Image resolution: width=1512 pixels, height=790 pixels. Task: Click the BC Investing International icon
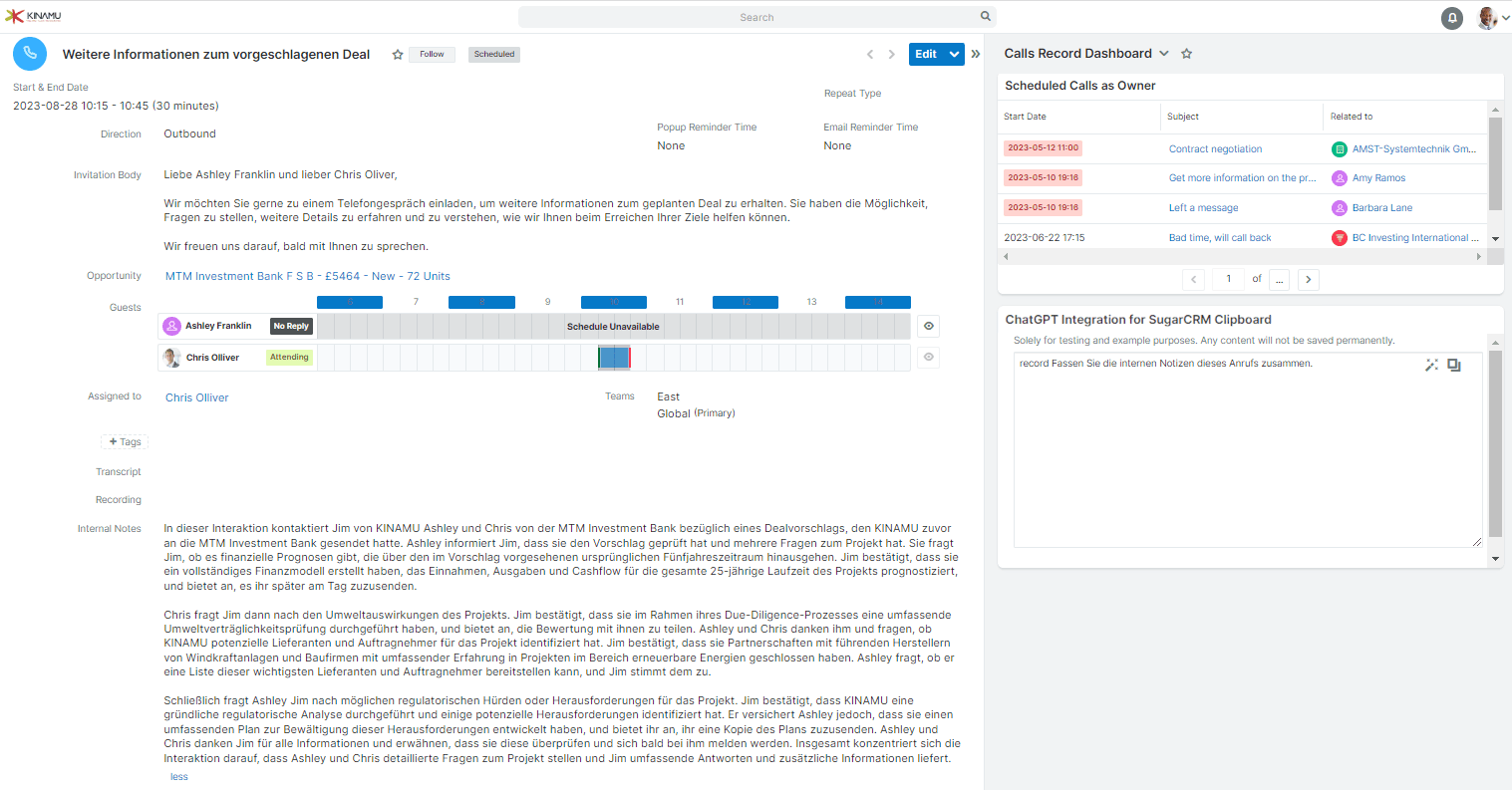(1340, 238)
